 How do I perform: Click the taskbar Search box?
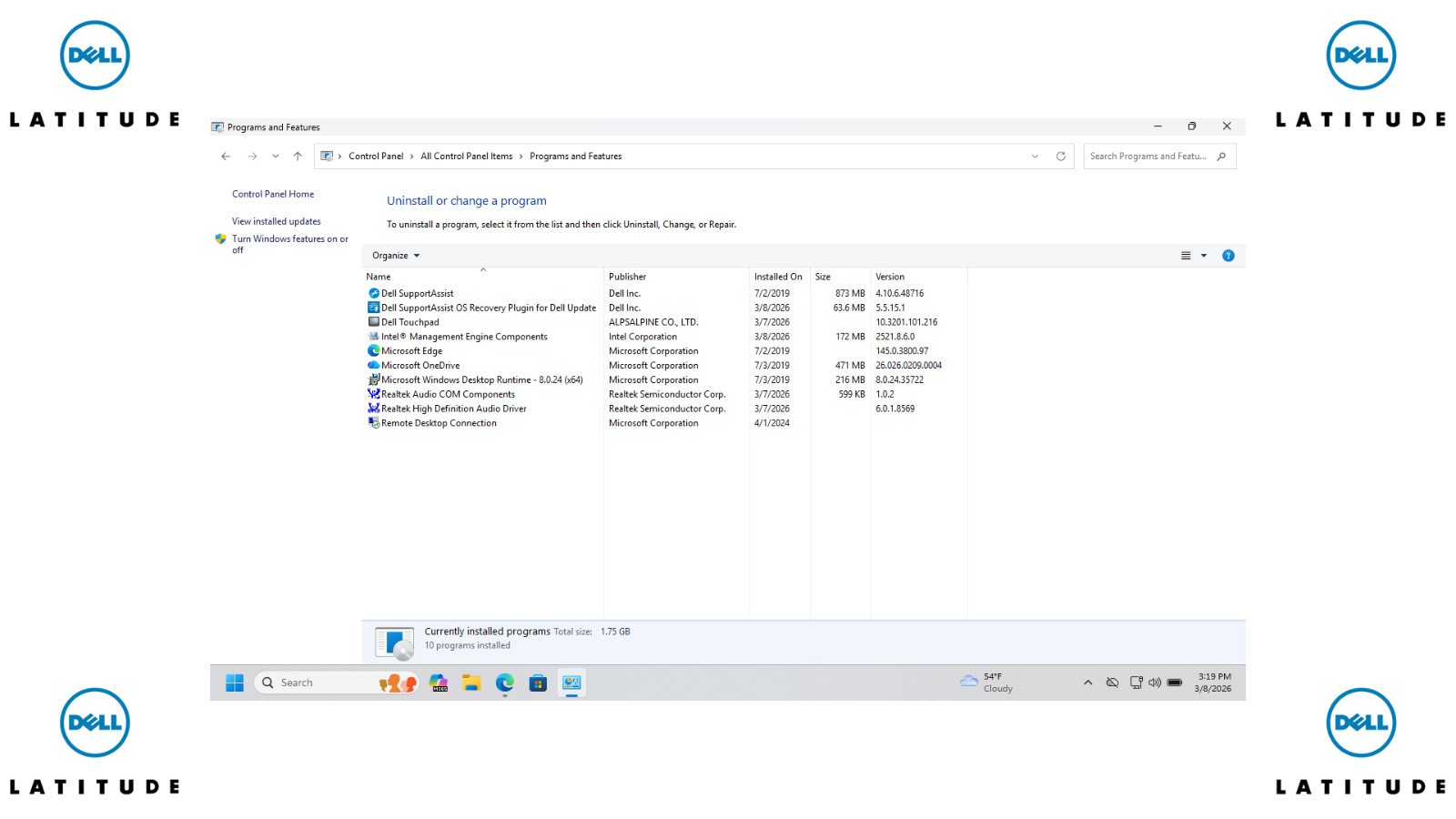(x=335, y=682)
